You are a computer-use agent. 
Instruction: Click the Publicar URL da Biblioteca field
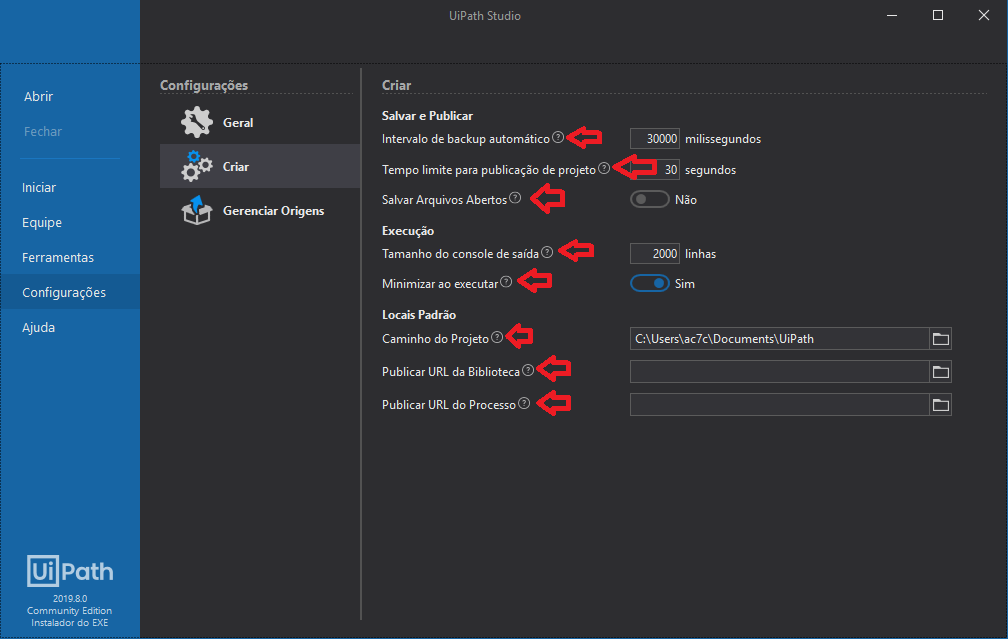(x=779, y=372)
